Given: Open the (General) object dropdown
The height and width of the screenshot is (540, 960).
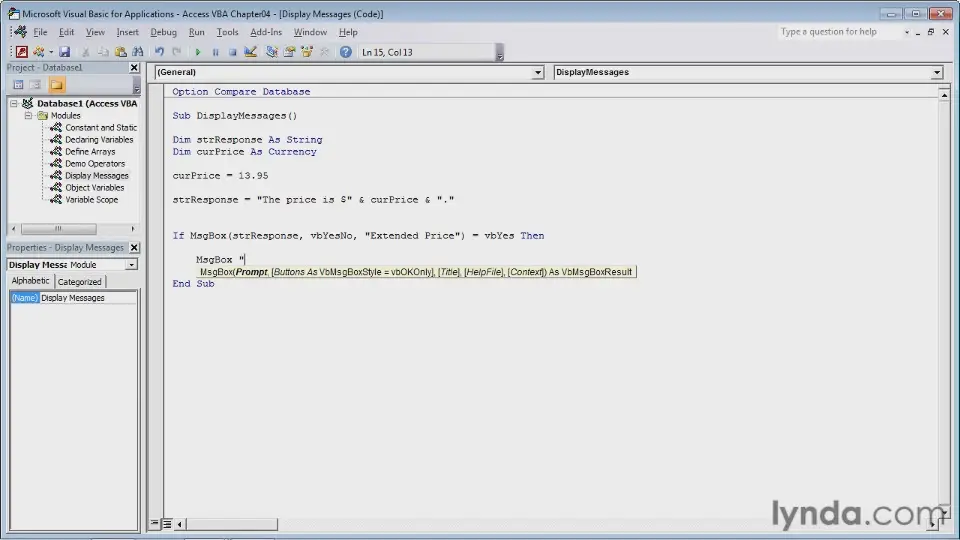Looking at the screenshot, I should pyautogui.click(x=538, y=72).
